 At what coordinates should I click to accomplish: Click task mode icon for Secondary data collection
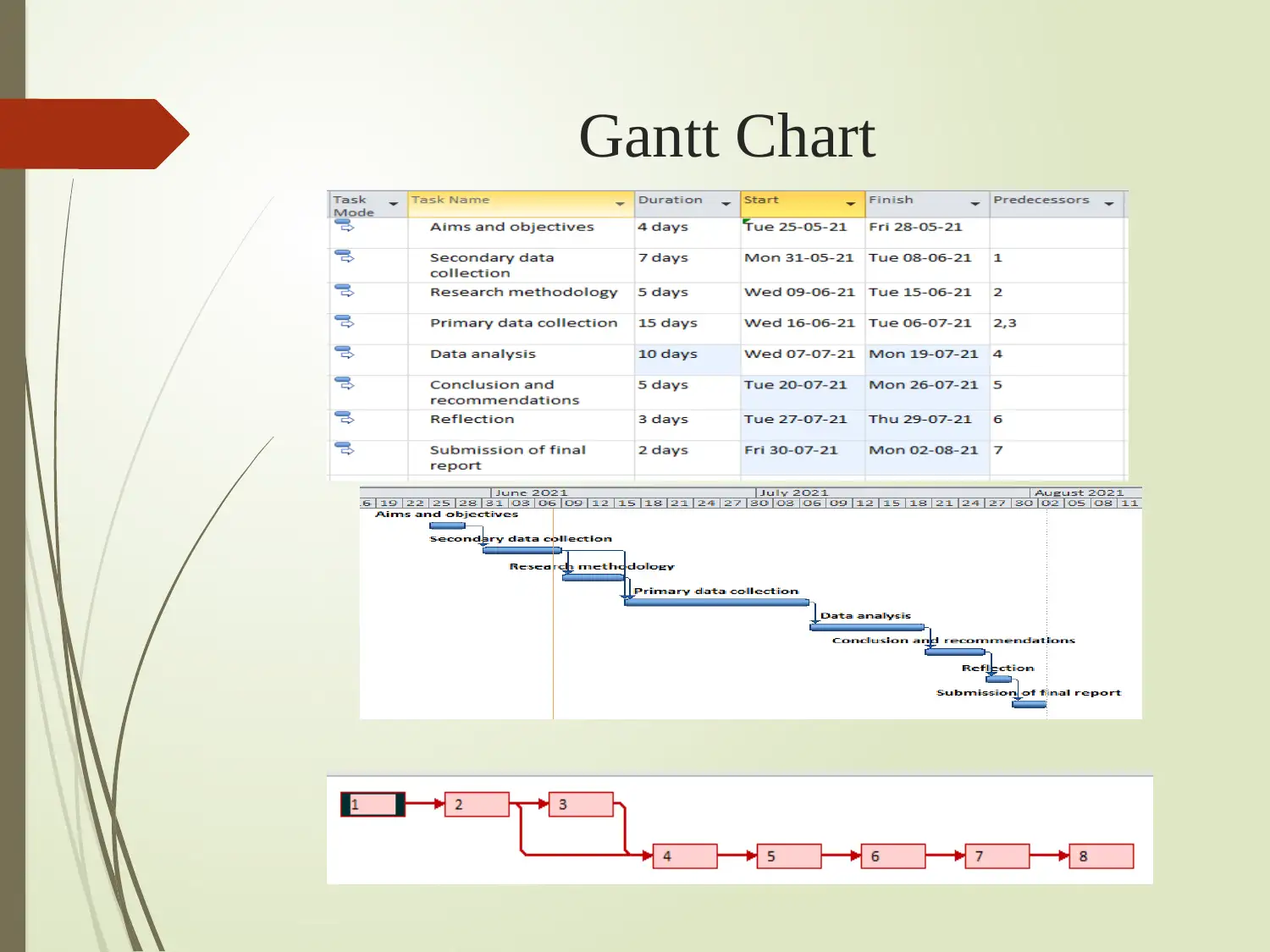coord(345,256)
